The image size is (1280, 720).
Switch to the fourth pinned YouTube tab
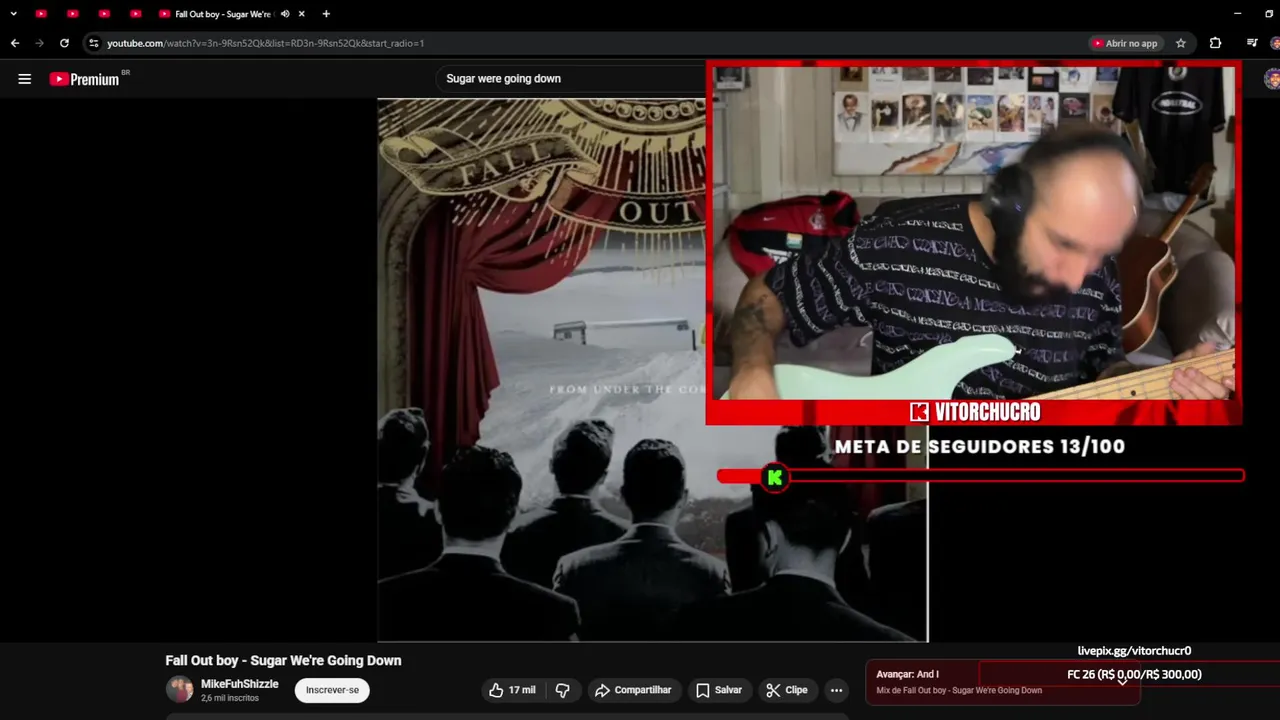(135, 14)
